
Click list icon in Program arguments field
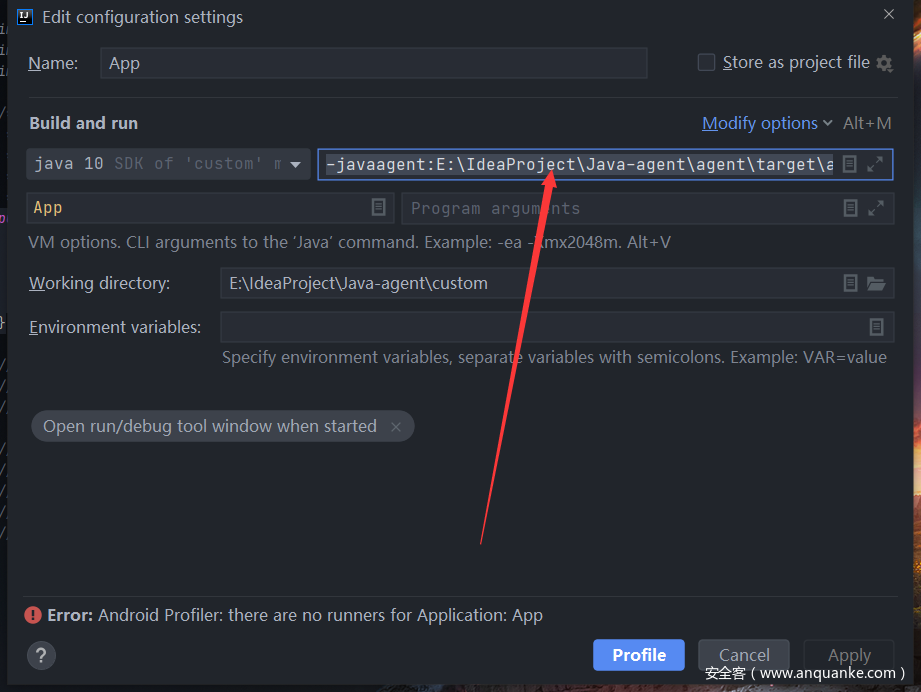850,208
